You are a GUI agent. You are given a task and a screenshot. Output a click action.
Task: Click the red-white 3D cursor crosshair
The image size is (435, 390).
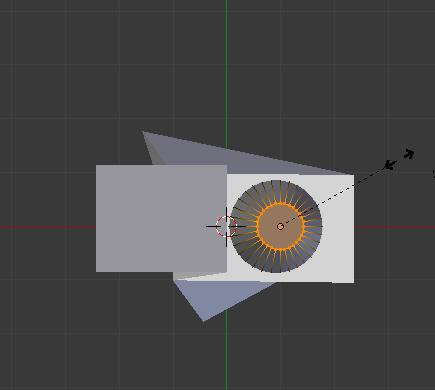(226, 227)
